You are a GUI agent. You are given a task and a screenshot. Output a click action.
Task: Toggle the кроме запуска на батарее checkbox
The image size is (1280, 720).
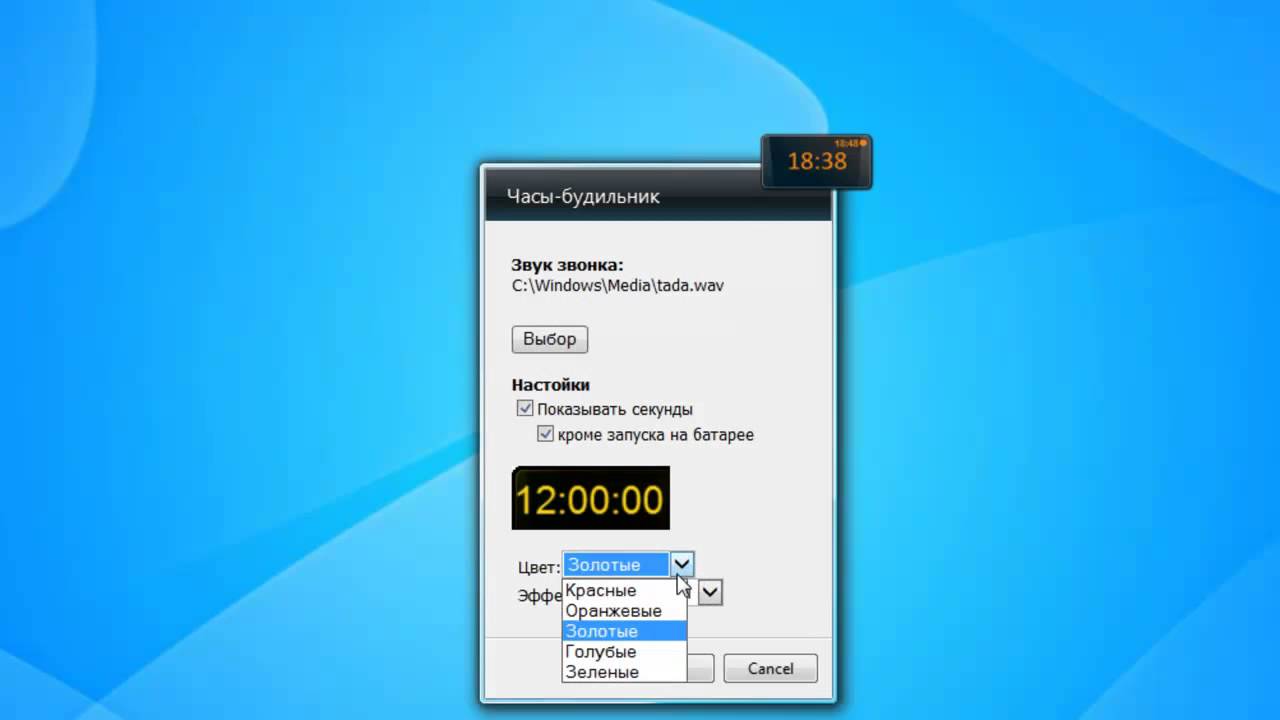point(545,434)
